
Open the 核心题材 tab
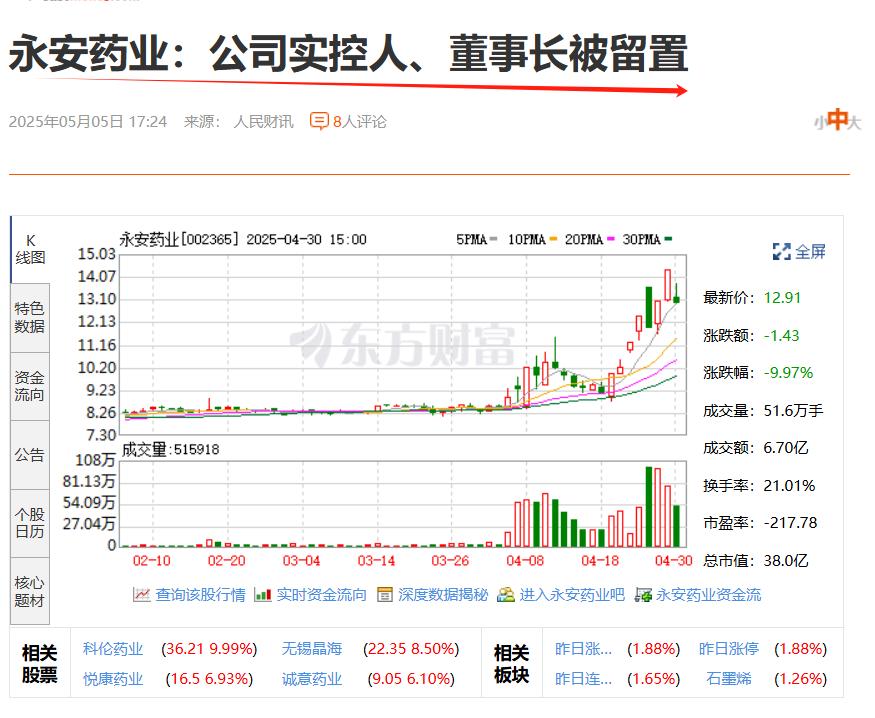coord(30,591)
